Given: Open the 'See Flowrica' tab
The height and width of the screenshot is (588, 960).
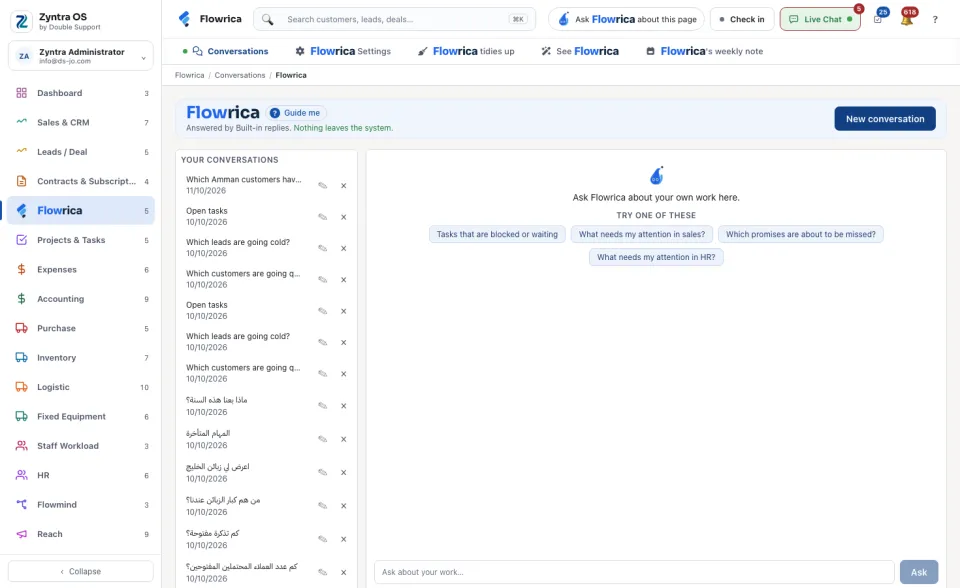Looking at the screenshot, I should 580,51.
